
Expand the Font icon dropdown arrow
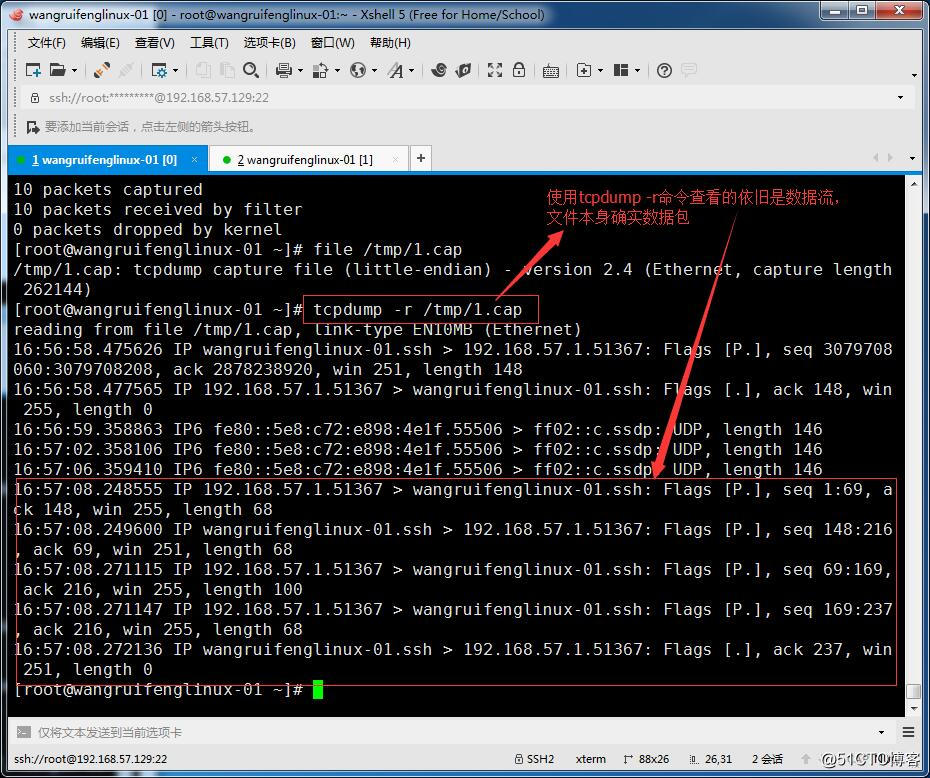tap(412, 71)
